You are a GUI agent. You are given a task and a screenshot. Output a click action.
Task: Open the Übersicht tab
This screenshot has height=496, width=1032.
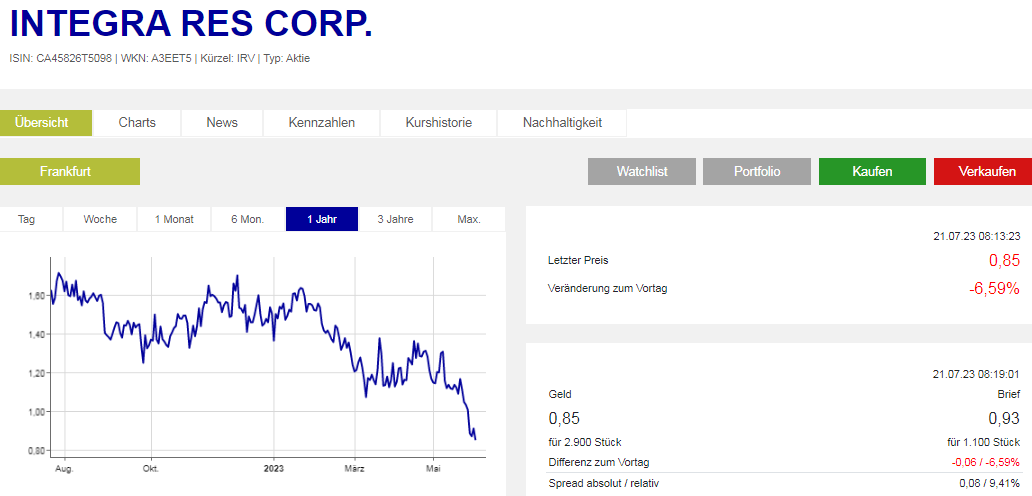pyautogui.click(x=45, y=123)
